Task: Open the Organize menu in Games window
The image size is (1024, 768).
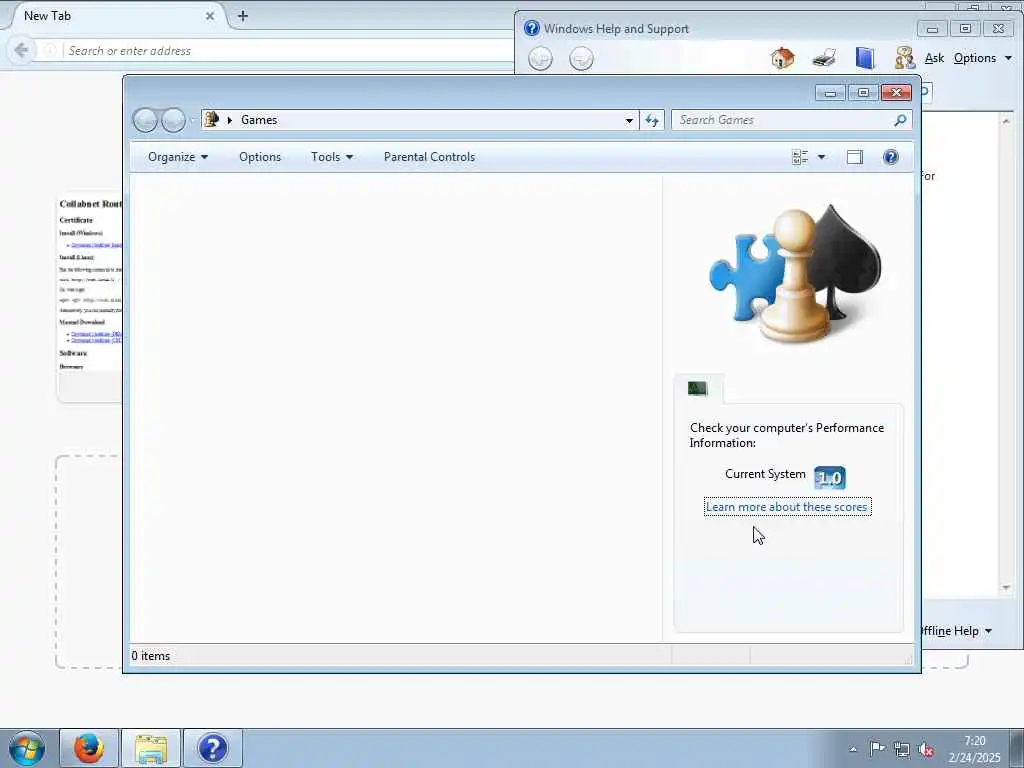Action: pos(178,157)
